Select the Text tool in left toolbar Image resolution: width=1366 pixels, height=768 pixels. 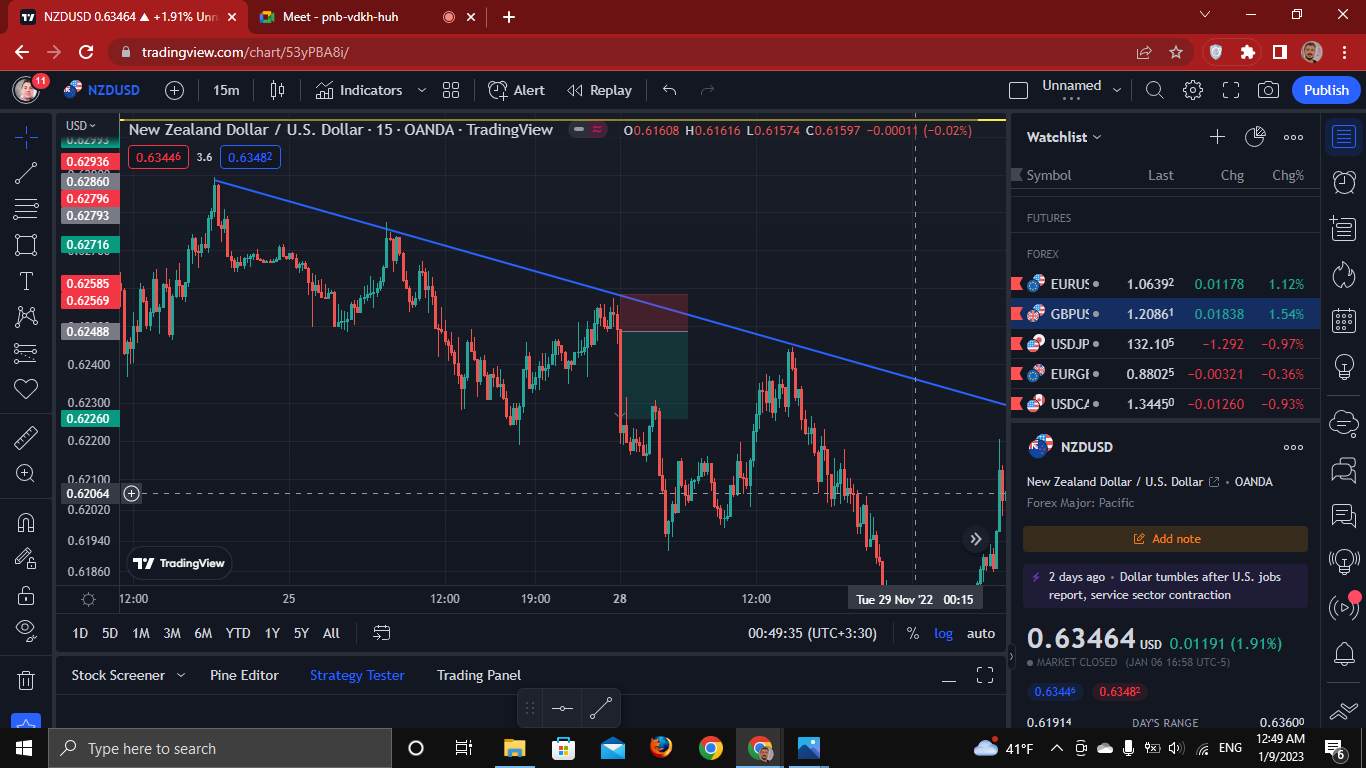coord(25,281)
